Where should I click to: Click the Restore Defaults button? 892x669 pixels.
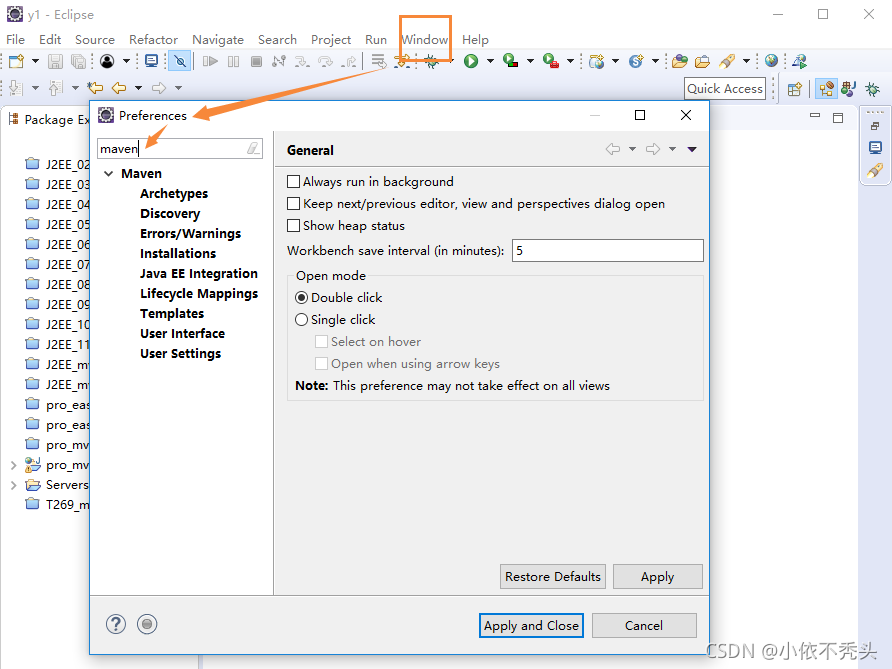pyautogui.click(x=552, y=577)
